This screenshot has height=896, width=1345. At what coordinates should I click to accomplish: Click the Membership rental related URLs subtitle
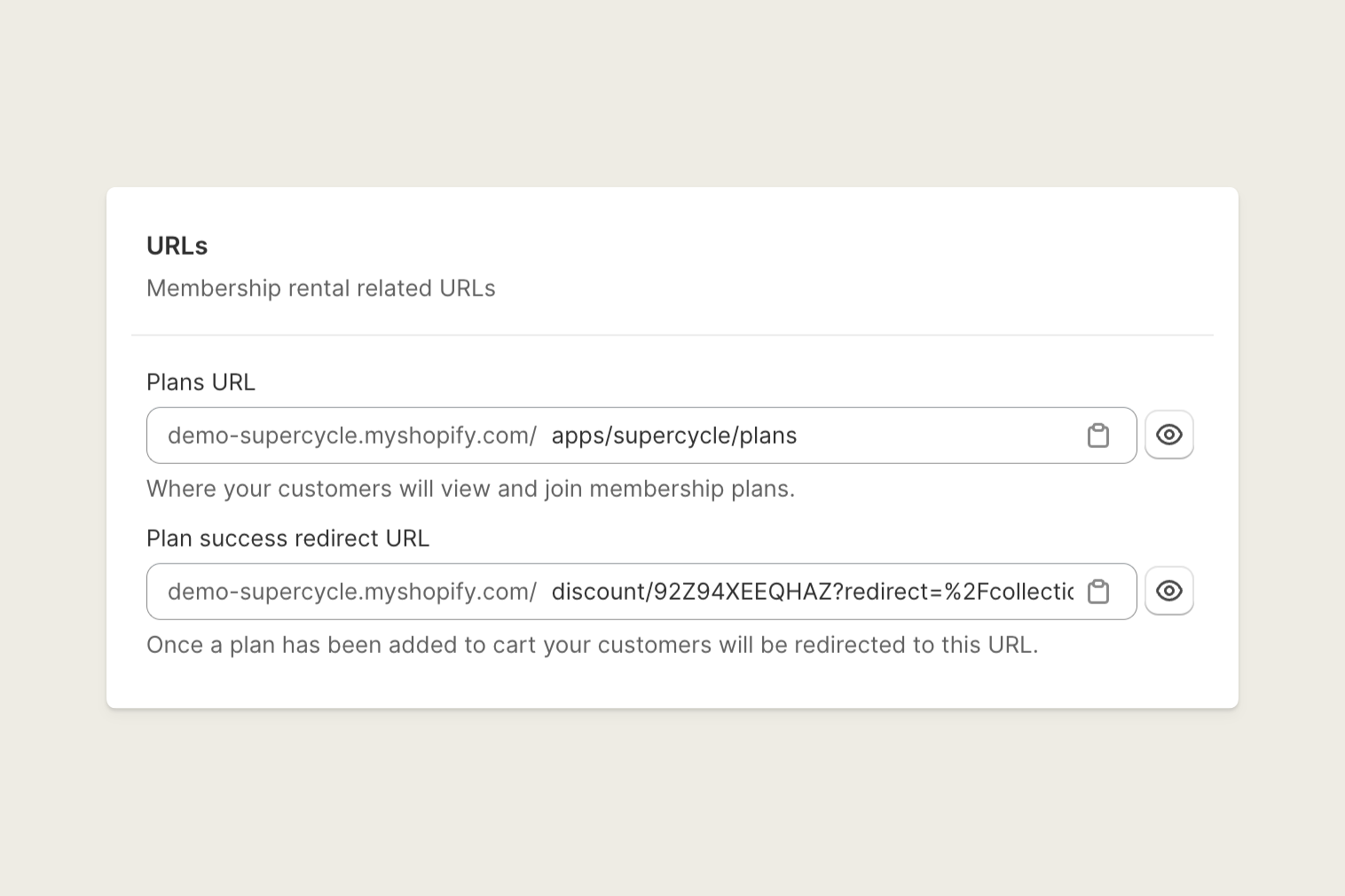(x=320, y=288)
